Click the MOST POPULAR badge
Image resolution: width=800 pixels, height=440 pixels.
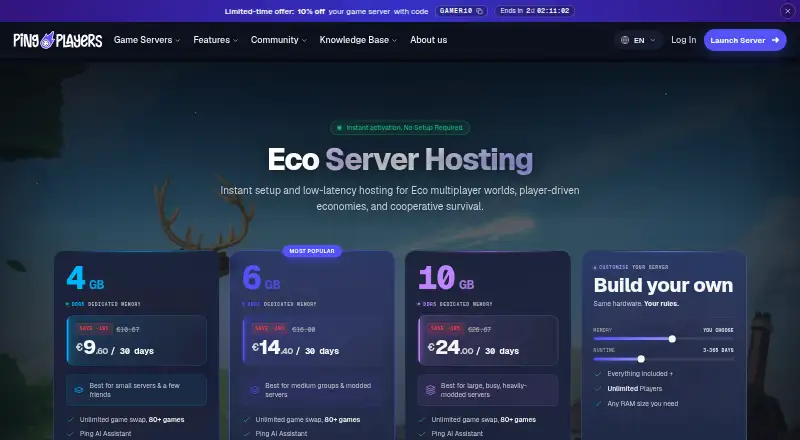[312, 251]
